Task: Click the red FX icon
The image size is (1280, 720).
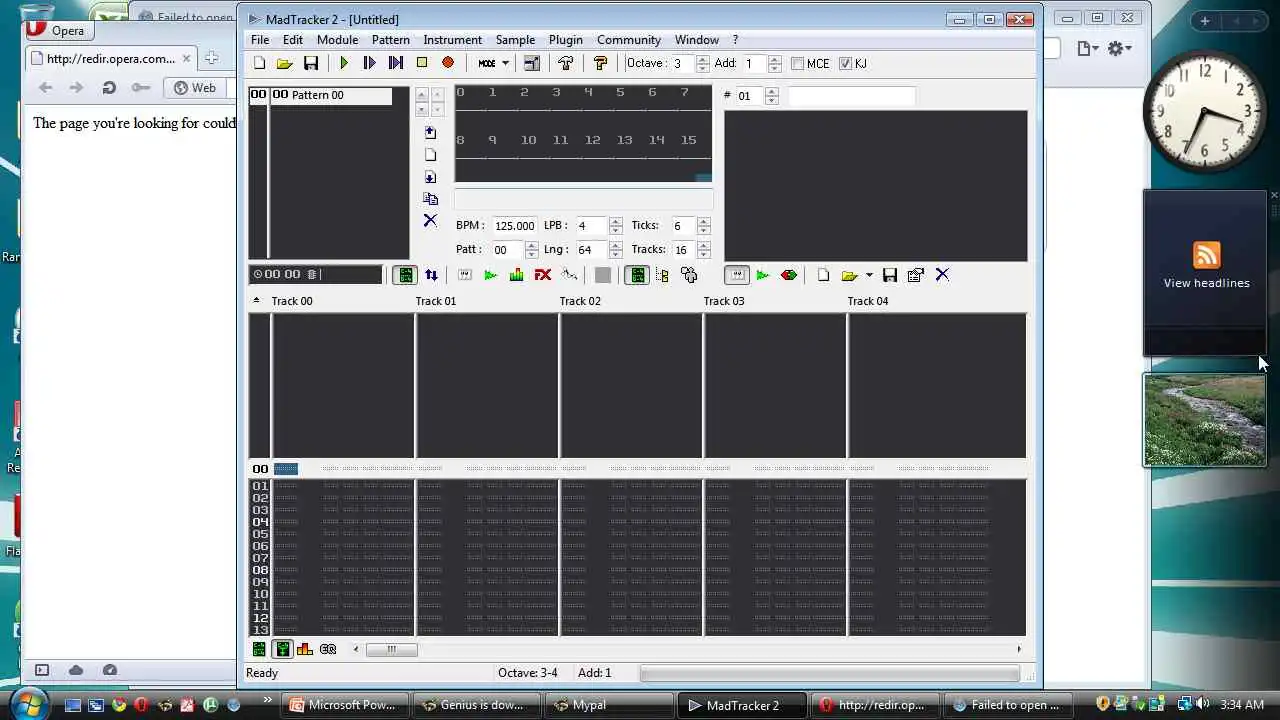Action: click(x=543, y=275)
